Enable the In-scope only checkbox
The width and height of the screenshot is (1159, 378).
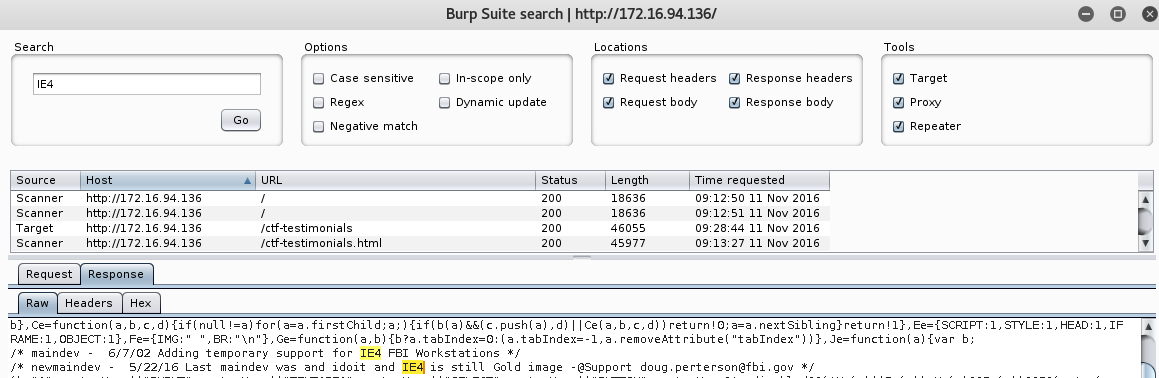[444, 78]
